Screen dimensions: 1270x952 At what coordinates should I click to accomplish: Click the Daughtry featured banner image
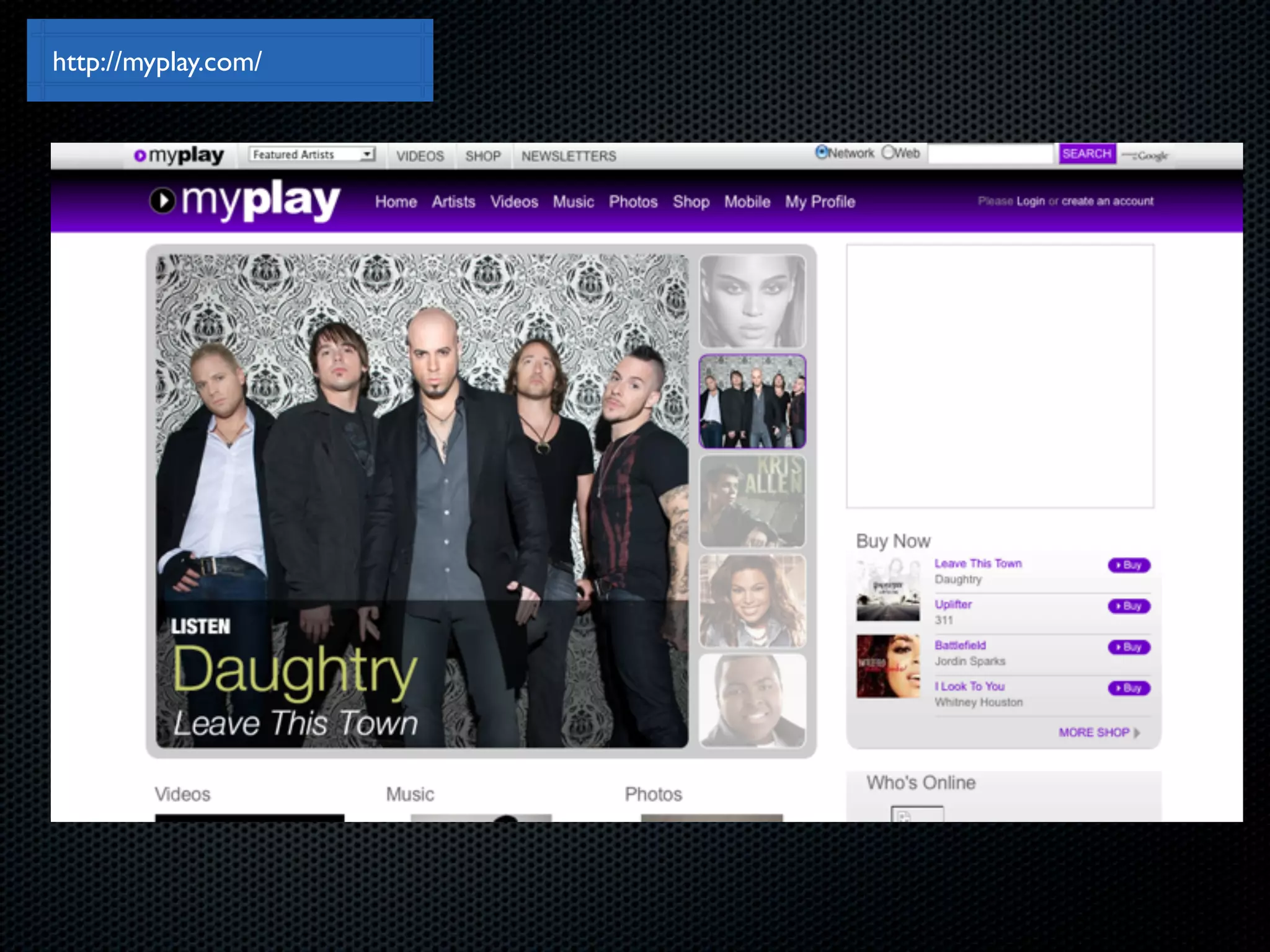[x=422, y=501]
